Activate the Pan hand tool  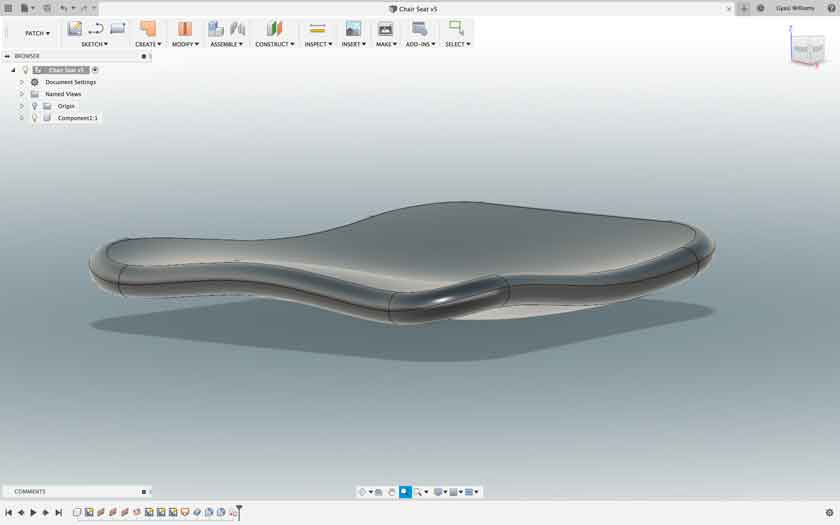[392, 492]
